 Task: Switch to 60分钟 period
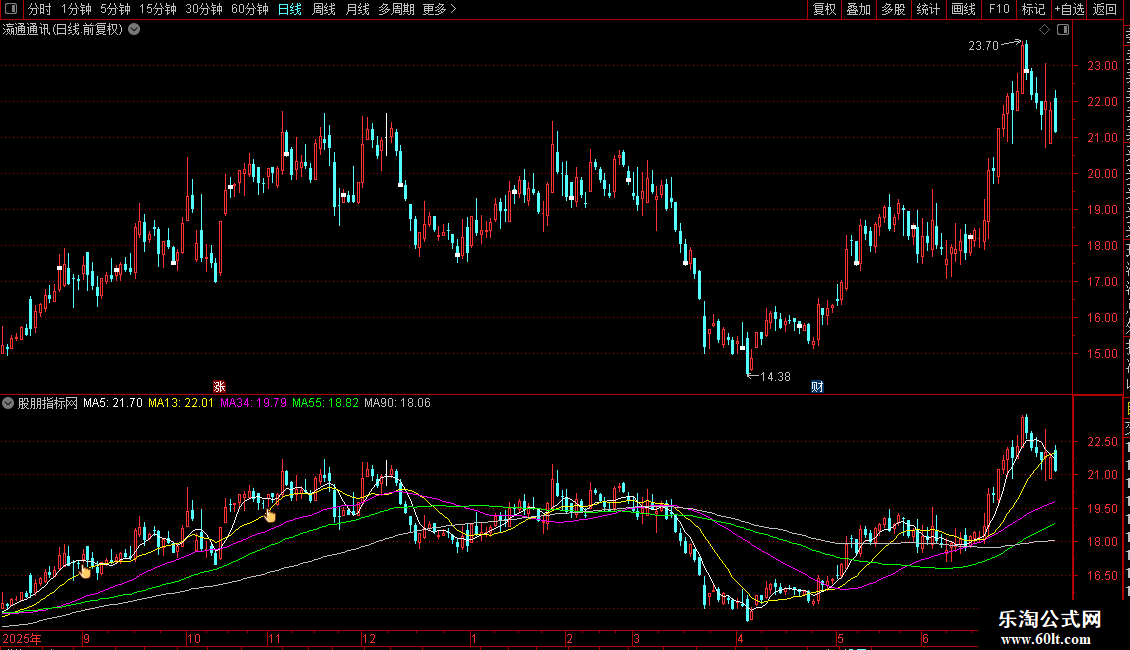[x=250, y=9]
